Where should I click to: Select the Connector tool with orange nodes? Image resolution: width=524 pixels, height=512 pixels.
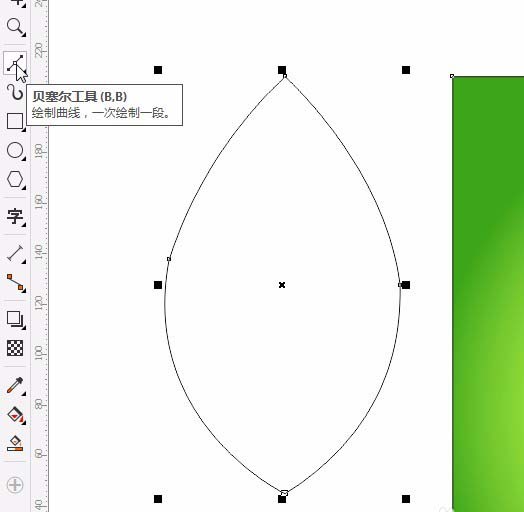15,282
